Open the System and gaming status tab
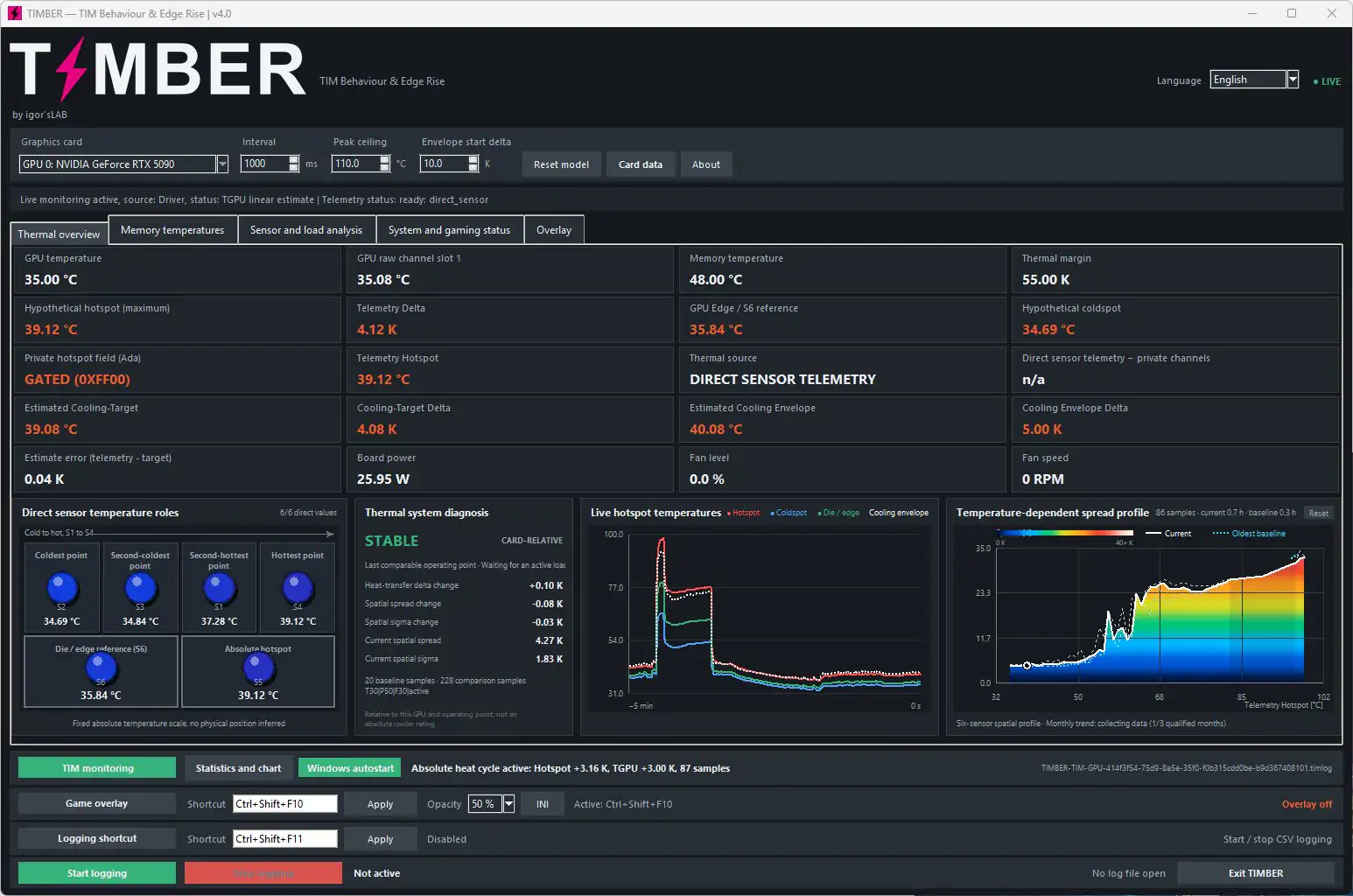1353x896 pixels. pyautogui.click(x=449, y=230)
